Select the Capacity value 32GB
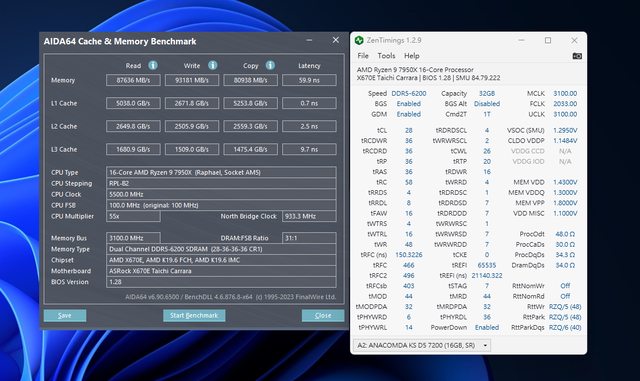The image size is (640, 381). click(x=487, y=94)
